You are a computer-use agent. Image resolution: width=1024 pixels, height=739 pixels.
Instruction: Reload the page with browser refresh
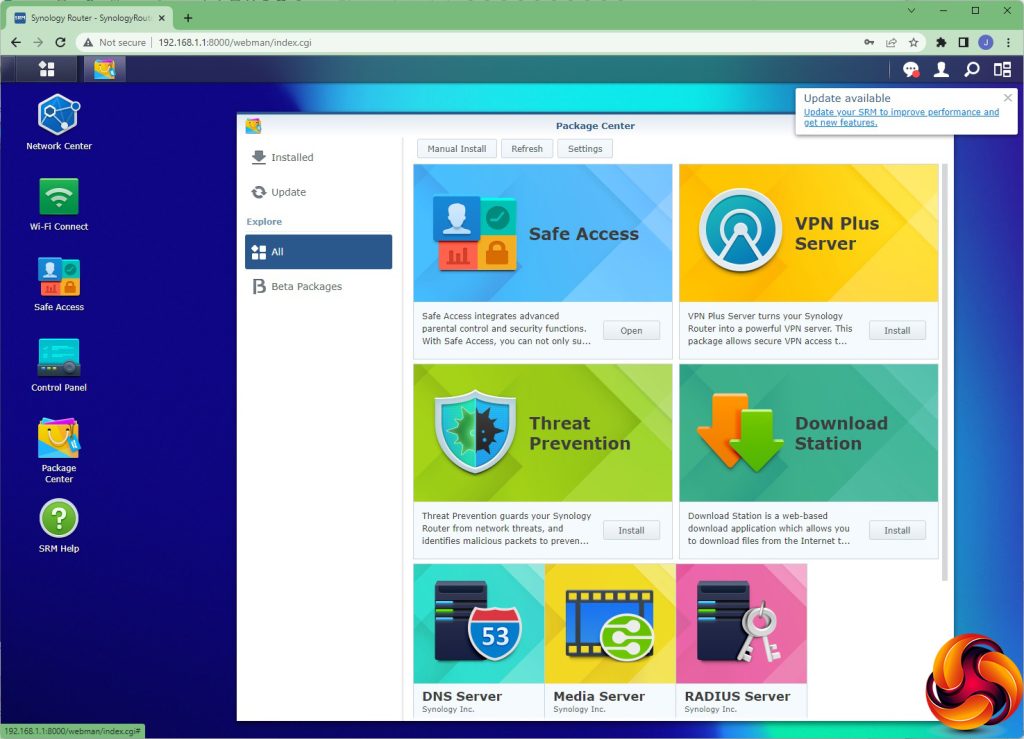(60, 42)
